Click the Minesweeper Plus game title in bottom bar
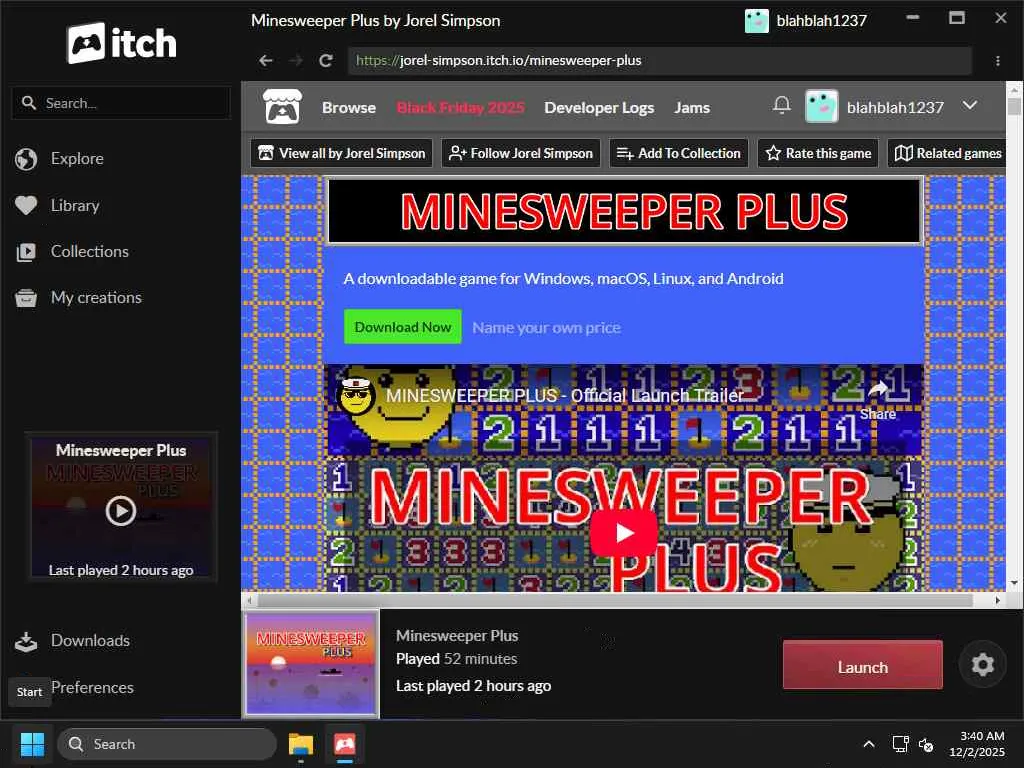The width and height of the screenshot is (1024, 768). (456, 635)
